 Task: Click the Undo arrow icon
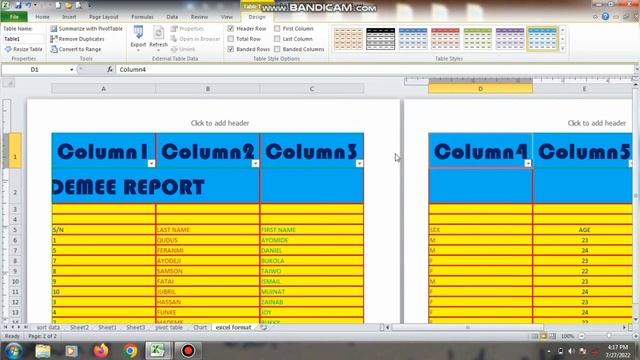click(29, 5)
